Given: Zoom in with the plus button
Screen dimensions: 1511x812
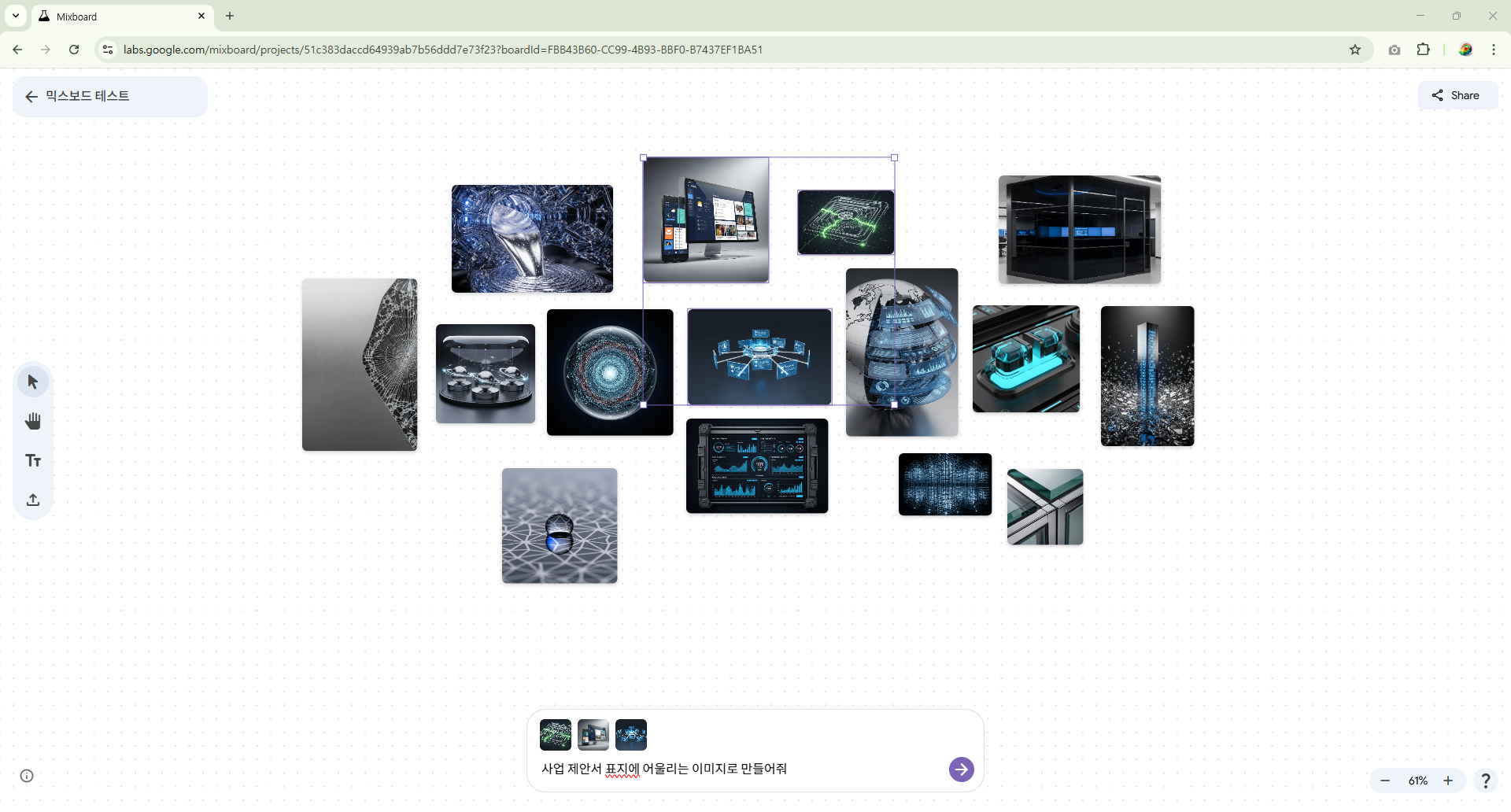Looking at the screenshot, I should [x=1448, y=781].
